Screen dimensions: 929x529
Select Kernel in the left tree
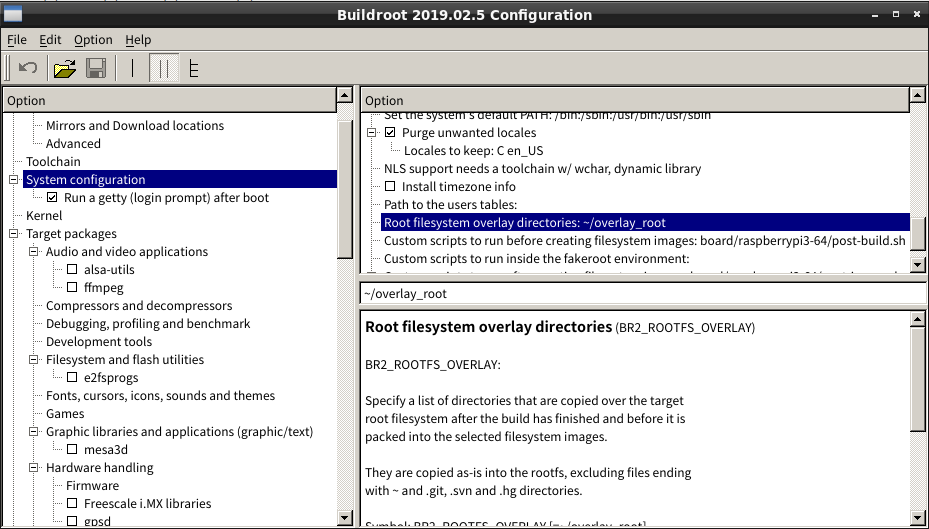[x=44, y=216]
